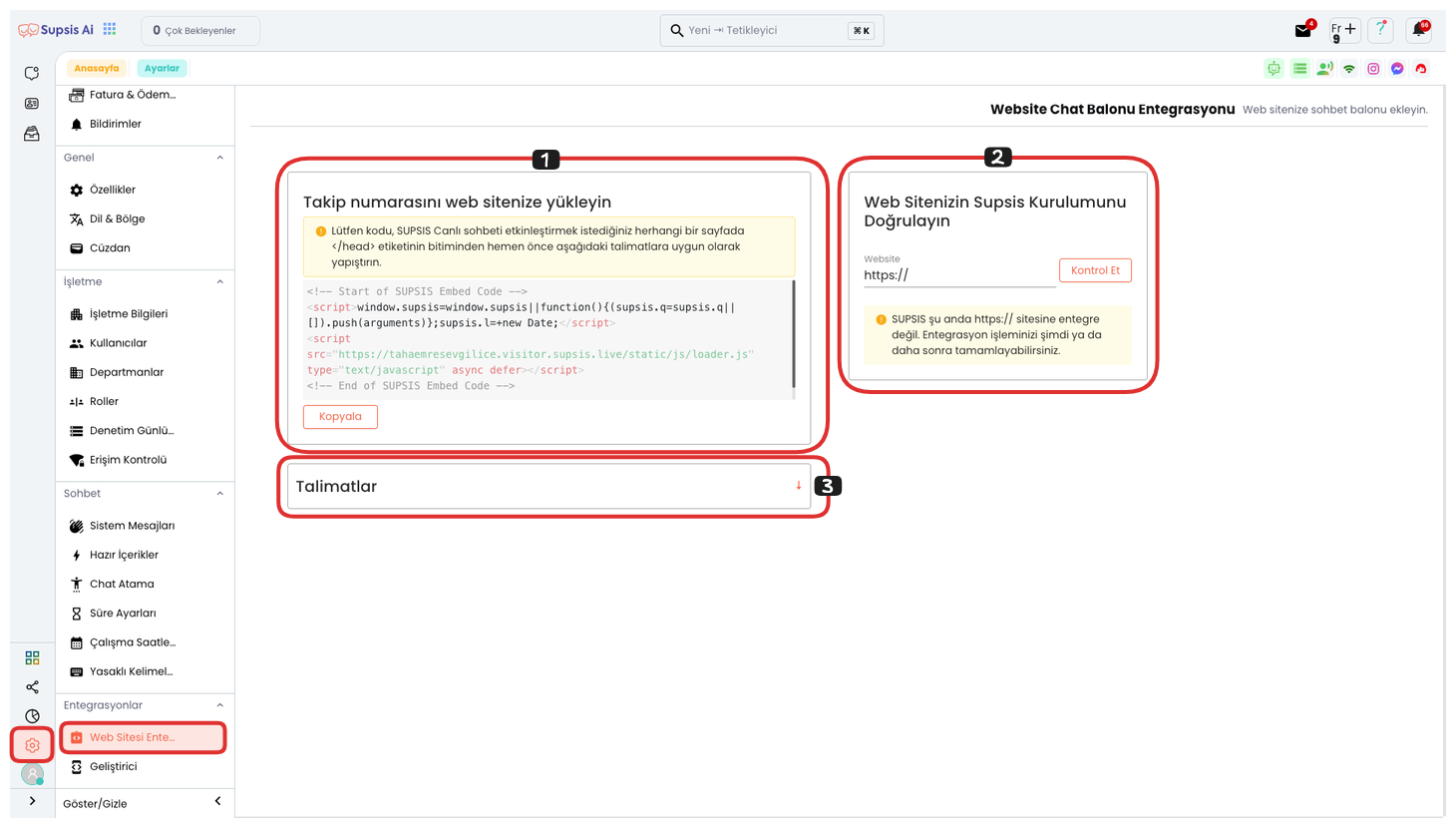Expand the left sidebar with arrow
The image size is (1456, 828).
[32, 801]
